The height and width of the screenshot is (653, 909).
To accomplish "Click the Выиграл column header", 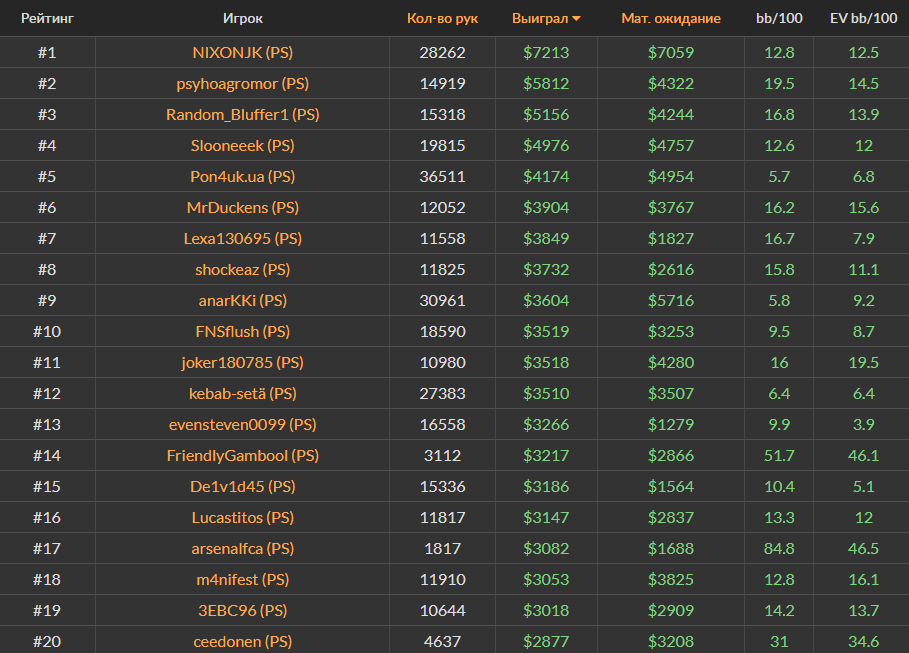I will coord(539,18).
